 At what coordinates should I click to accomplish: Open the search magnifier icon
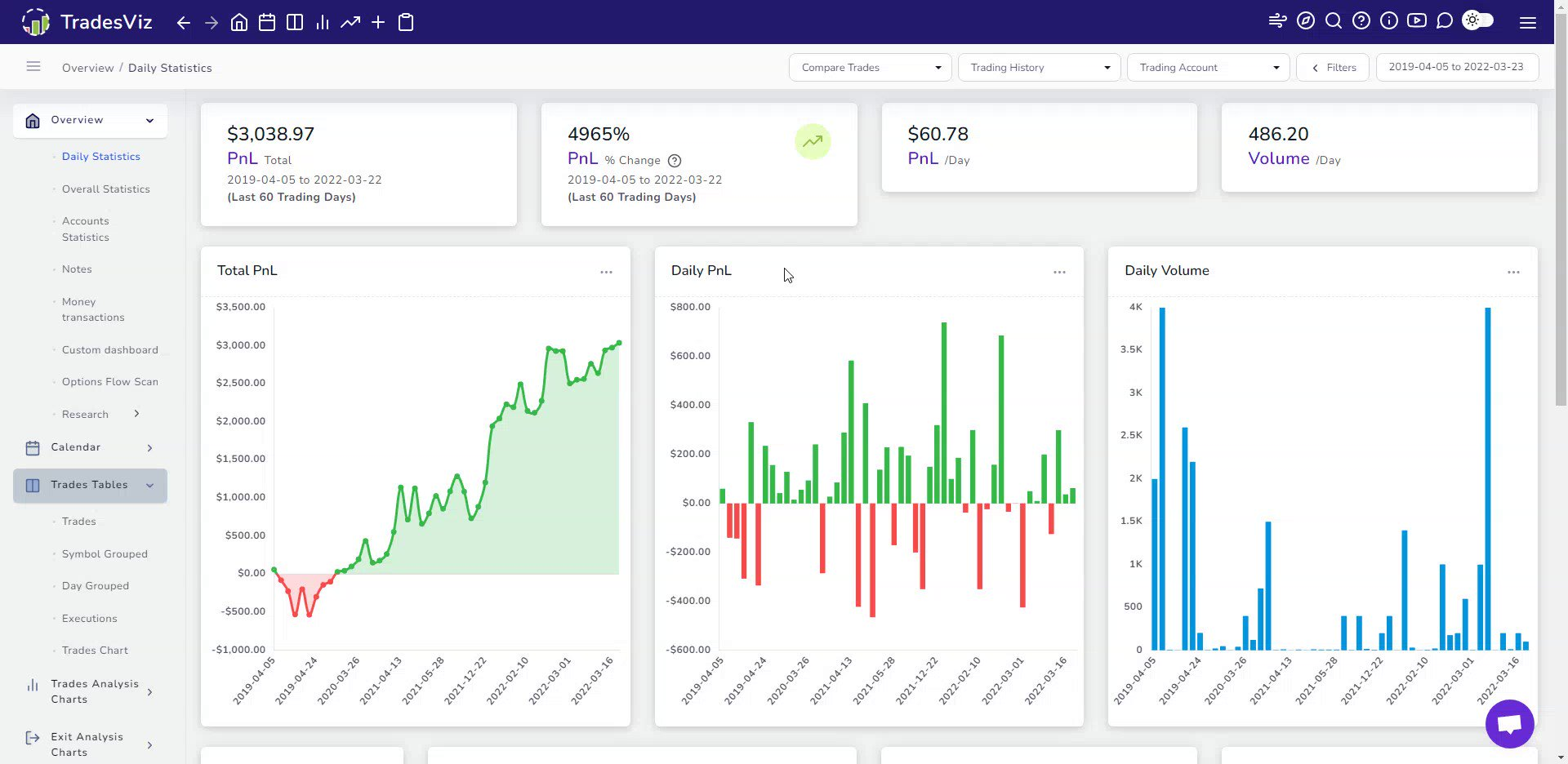(x=1334, y=21)
